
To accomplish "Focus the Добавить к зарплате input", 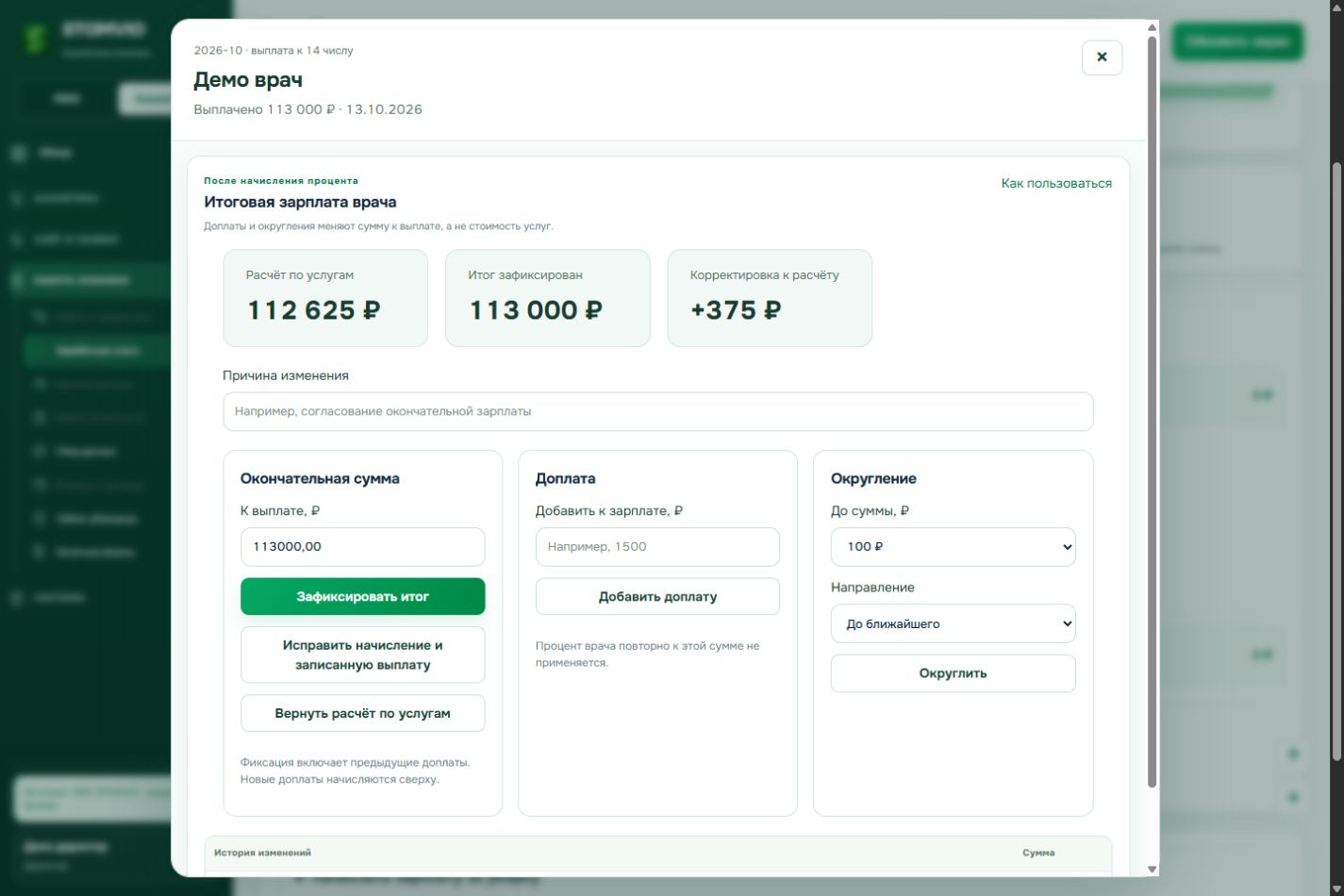I will (x=657, y=547).
